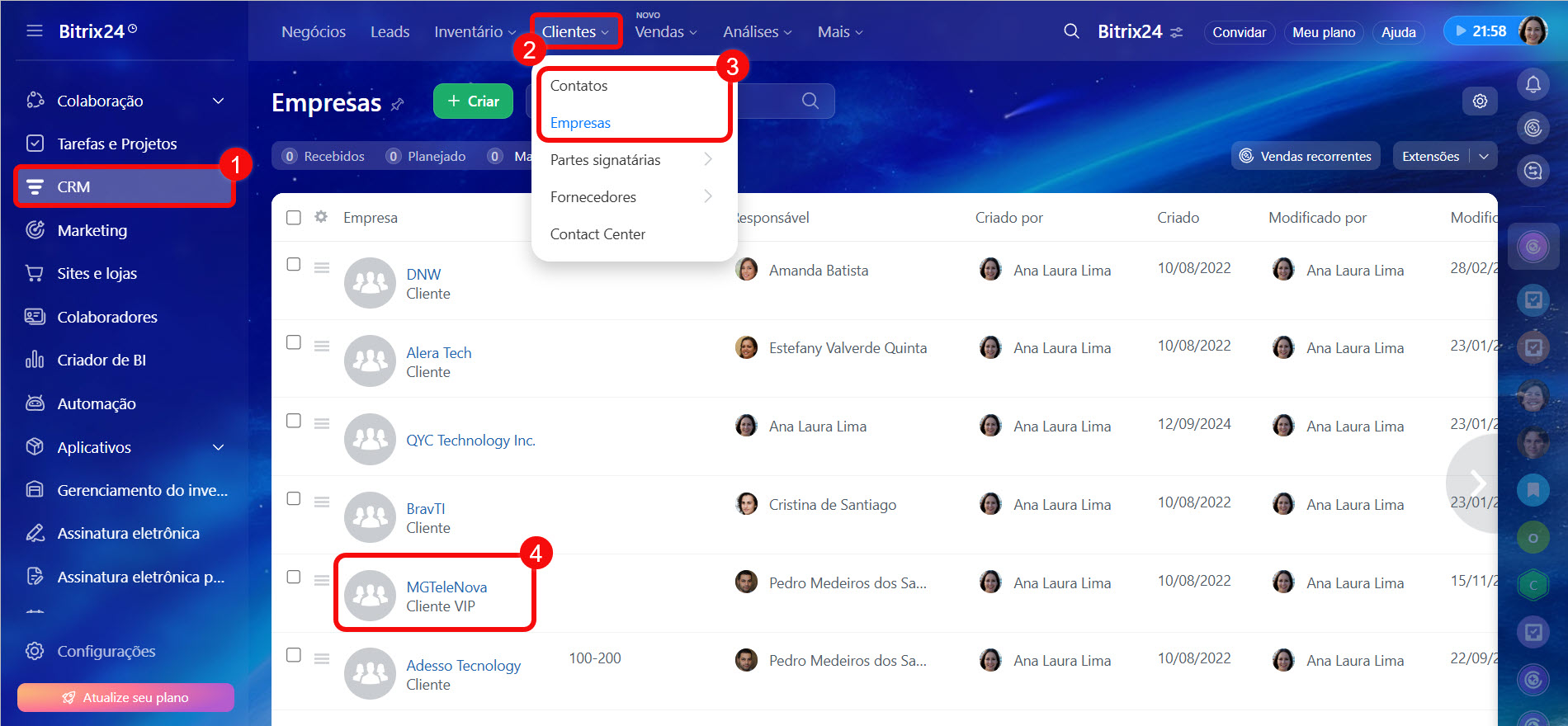Open the hamburger menu beside Bitrix24 logo
Screen dimensions: 1568x726
pyautogui.click(x=35, y=31)
